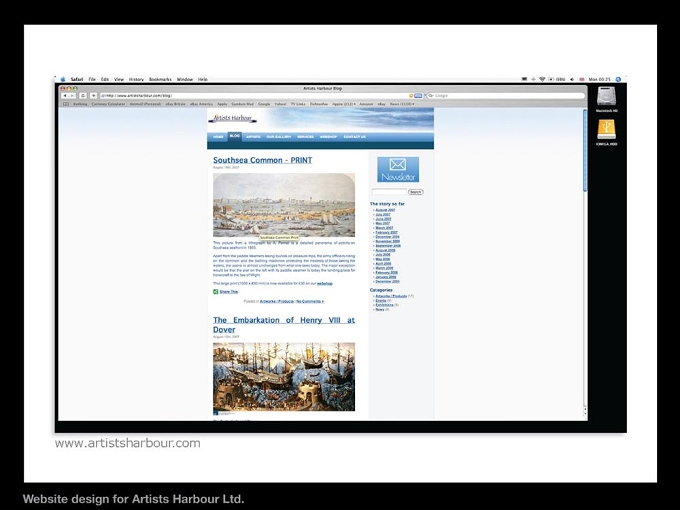
Task: Open the August 2007 archive link
Action: click(x=385, y=210)
